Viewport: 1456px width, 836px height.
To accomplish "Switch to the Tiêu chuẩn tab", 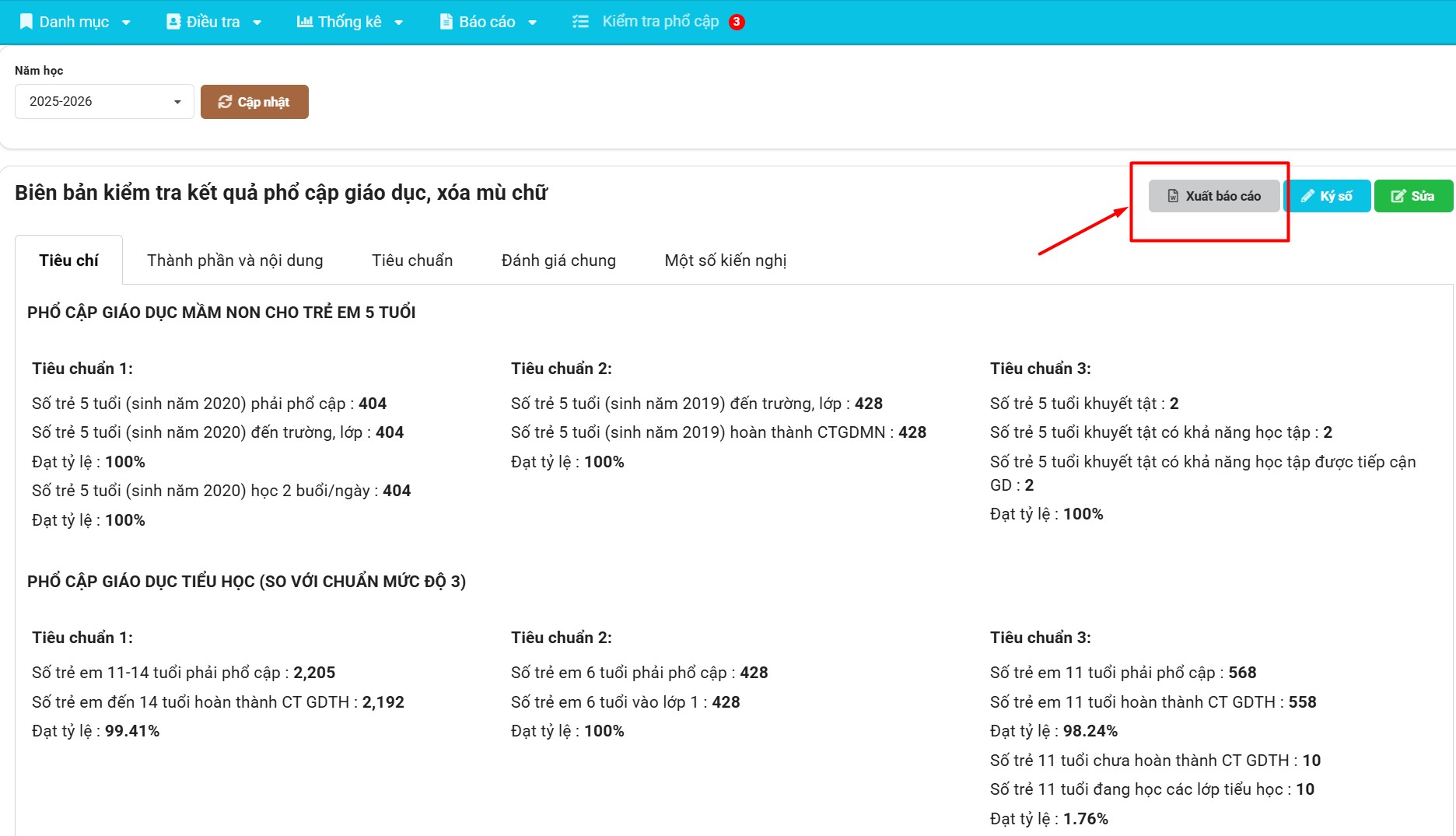I will pos(412,261).
